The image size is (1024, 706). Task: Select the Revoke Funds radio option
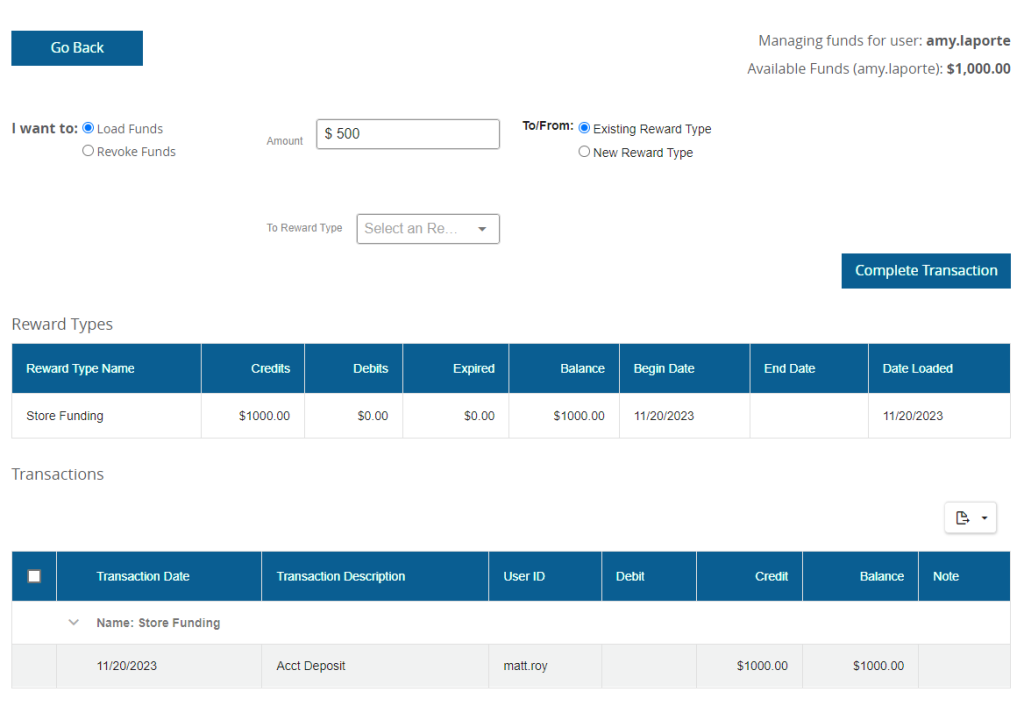pos(88,151)
